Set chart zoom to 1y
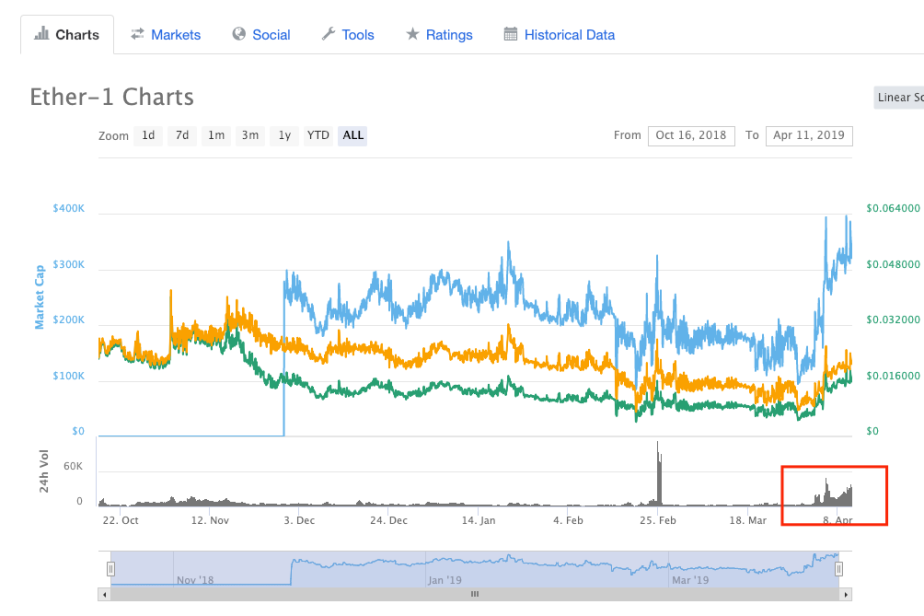Screen dimensions: 924x616 pos(285,136)
